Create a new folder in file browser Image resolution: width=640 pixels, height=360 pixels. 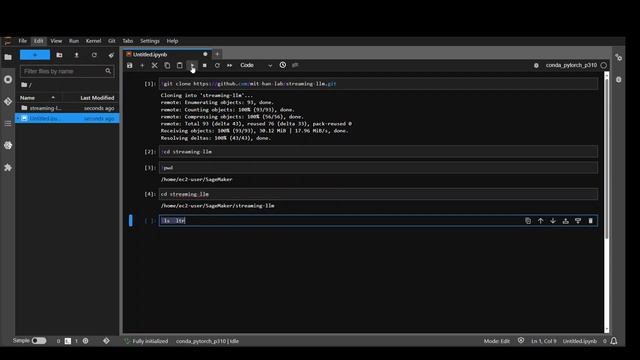pos(60,55)
